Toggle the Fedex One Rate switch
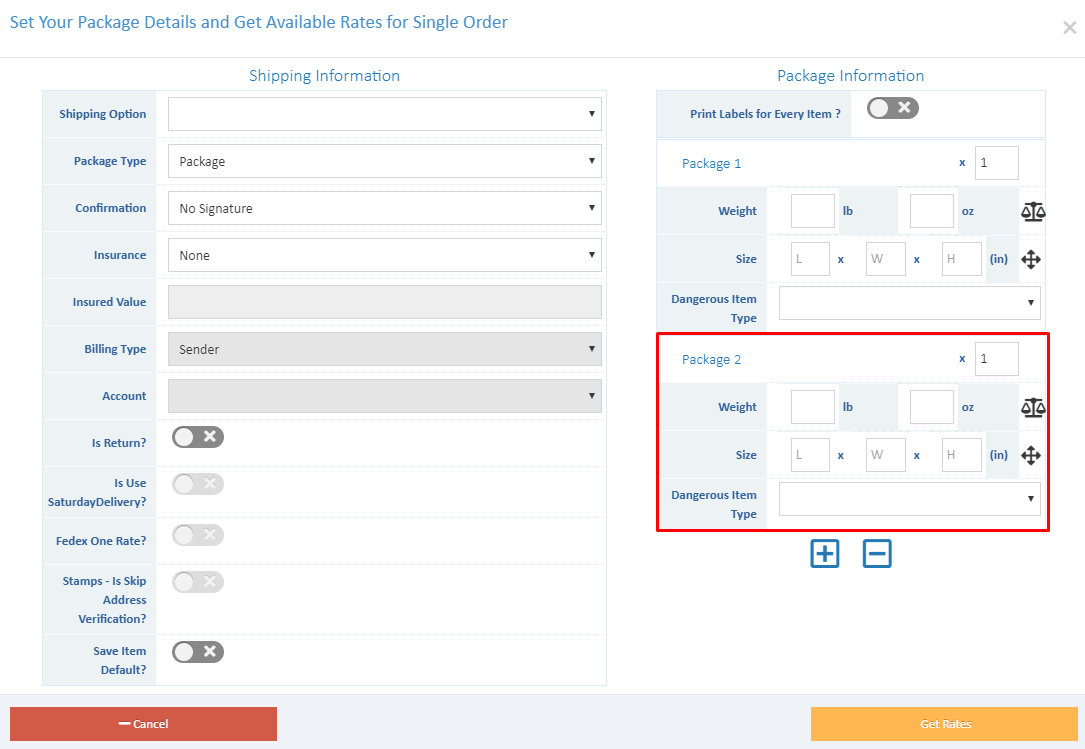The height and width of the screenshot is (749, 1085). pos(197,534)
